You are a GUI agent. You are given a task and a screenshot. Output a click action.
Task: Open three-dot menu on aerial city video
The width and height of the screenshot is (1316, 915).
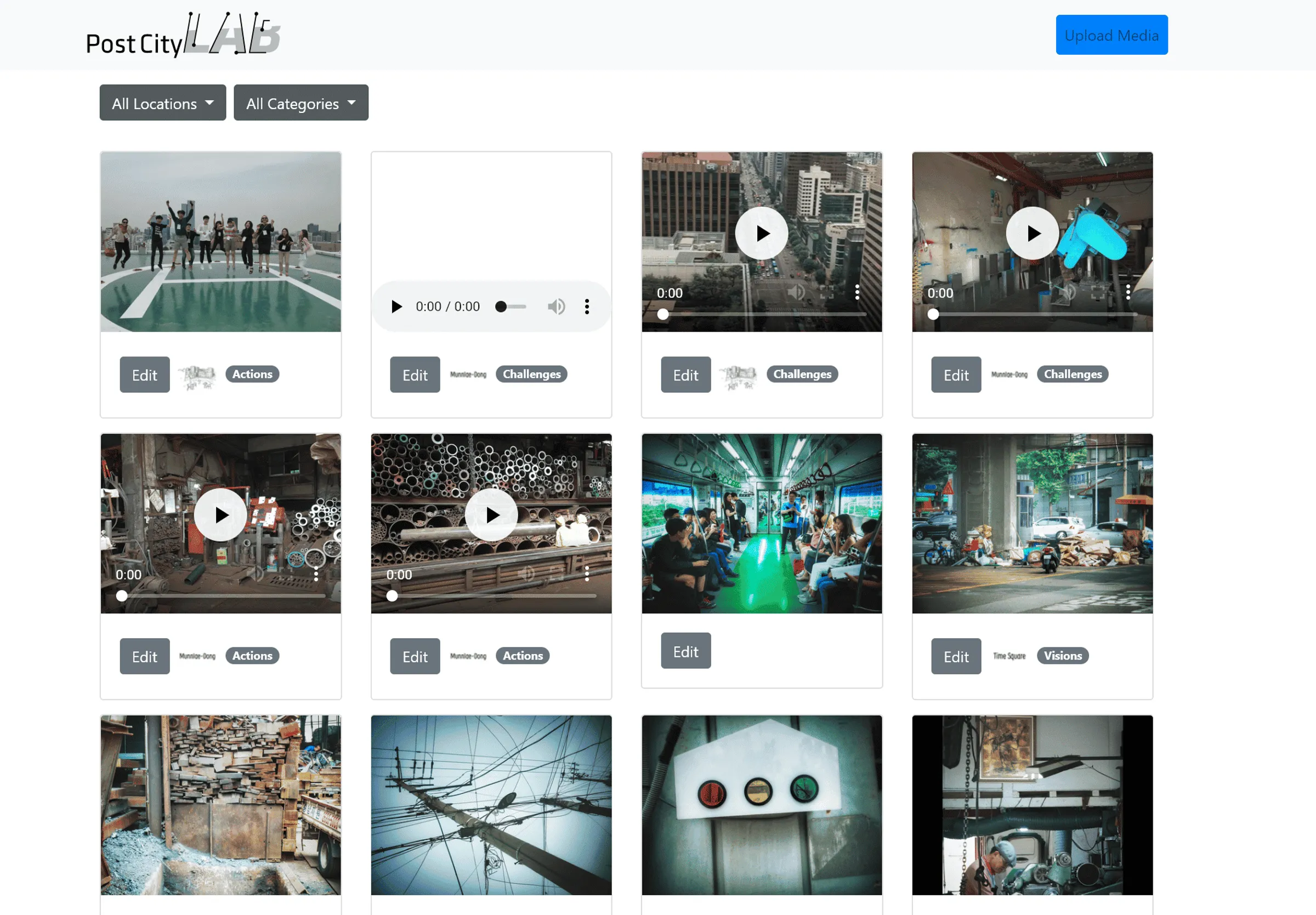856,292
